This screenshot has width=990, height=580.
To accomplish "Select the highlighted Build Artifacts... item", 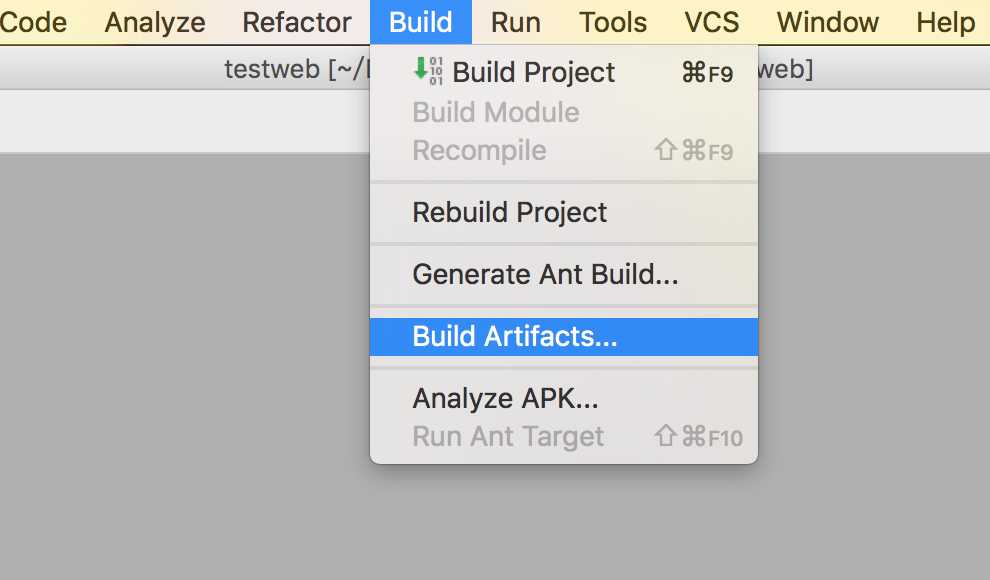I will (564, 336).
